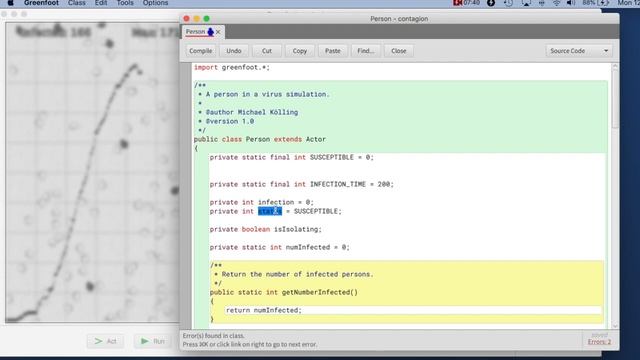
Task: Click the 'import greenfoot.*;' line
Action: click(231, 67)
